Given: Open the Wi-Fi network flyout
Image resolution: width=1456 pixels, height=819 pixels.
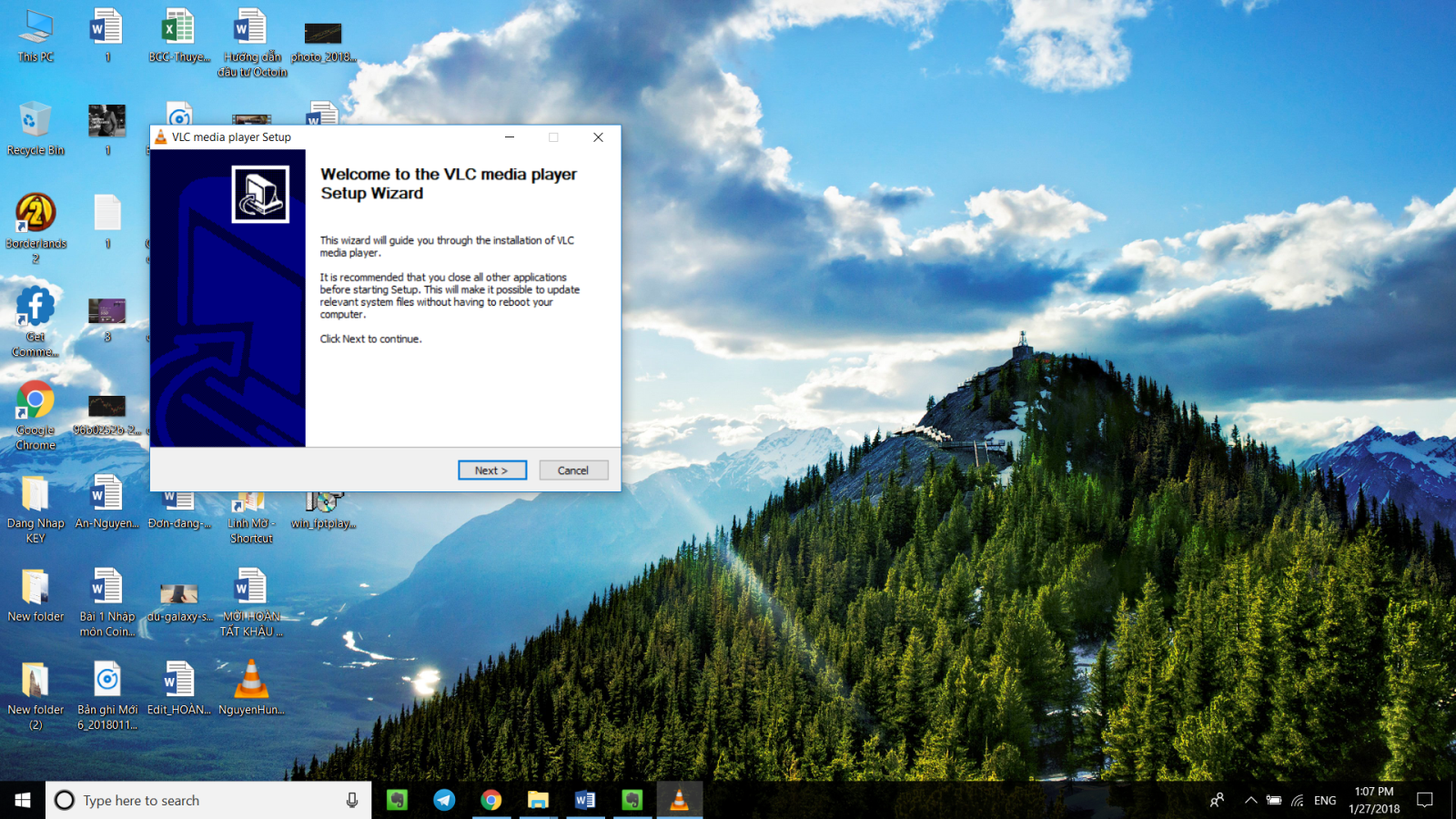Looking at the screenshot, I should 1298,801.
